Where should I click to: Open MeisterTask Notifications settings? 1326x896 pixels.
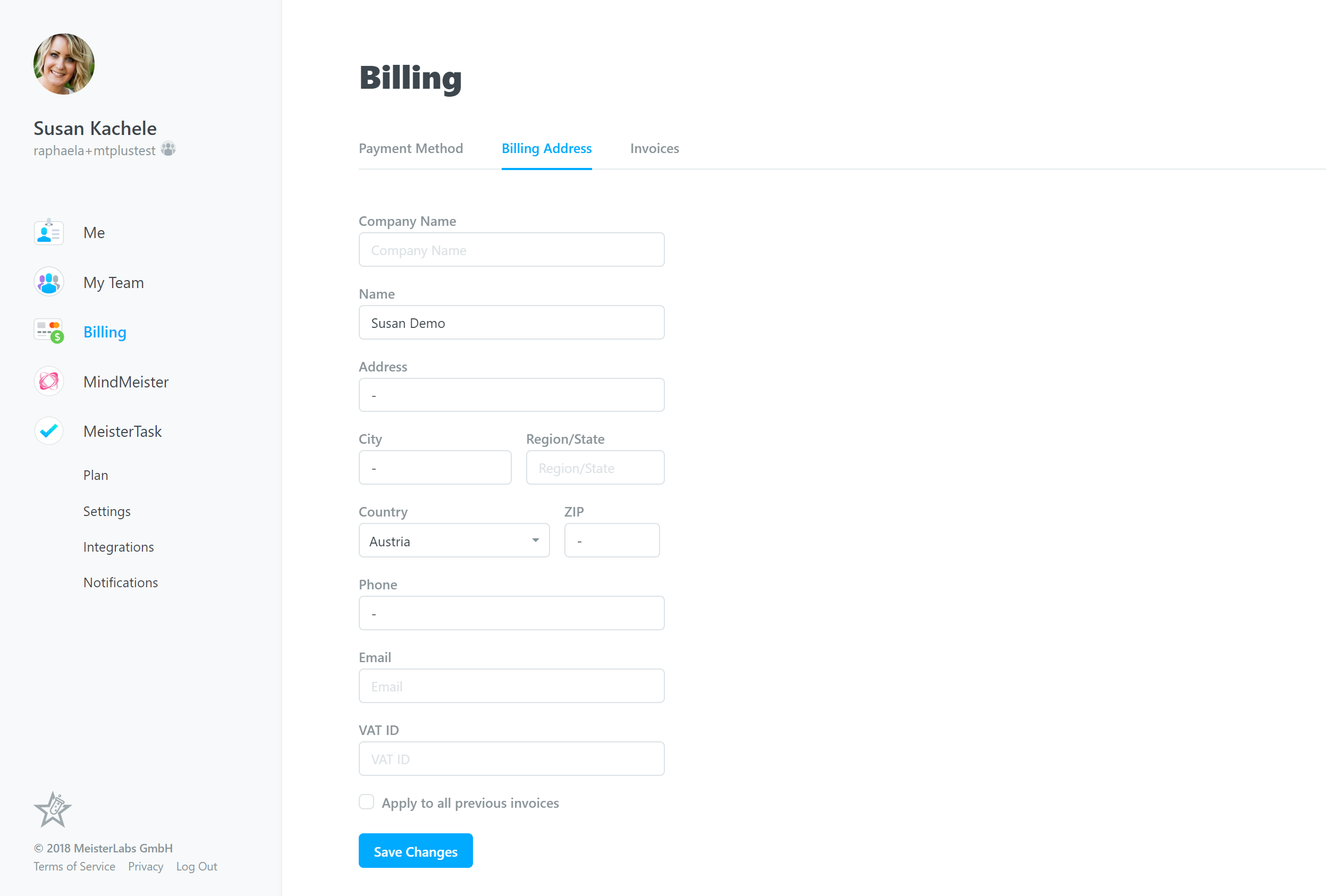(x=120, y=581)
